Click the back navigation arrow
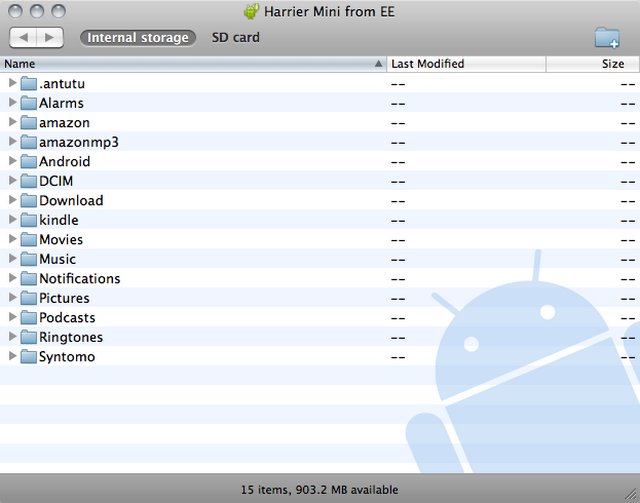The height and width of the screenshot is (503, 640). pos(24,38)
